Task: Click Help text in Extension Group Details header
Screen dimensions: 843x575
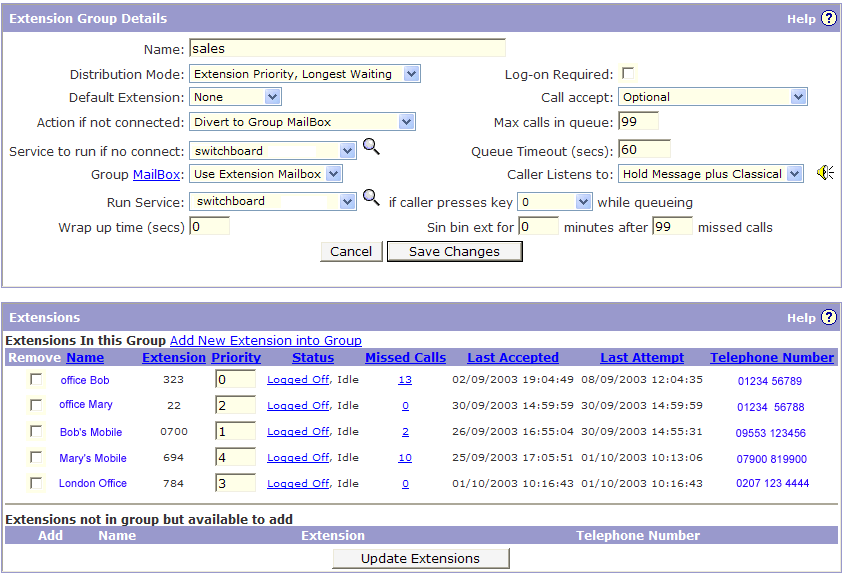Action: click(801, 19)
